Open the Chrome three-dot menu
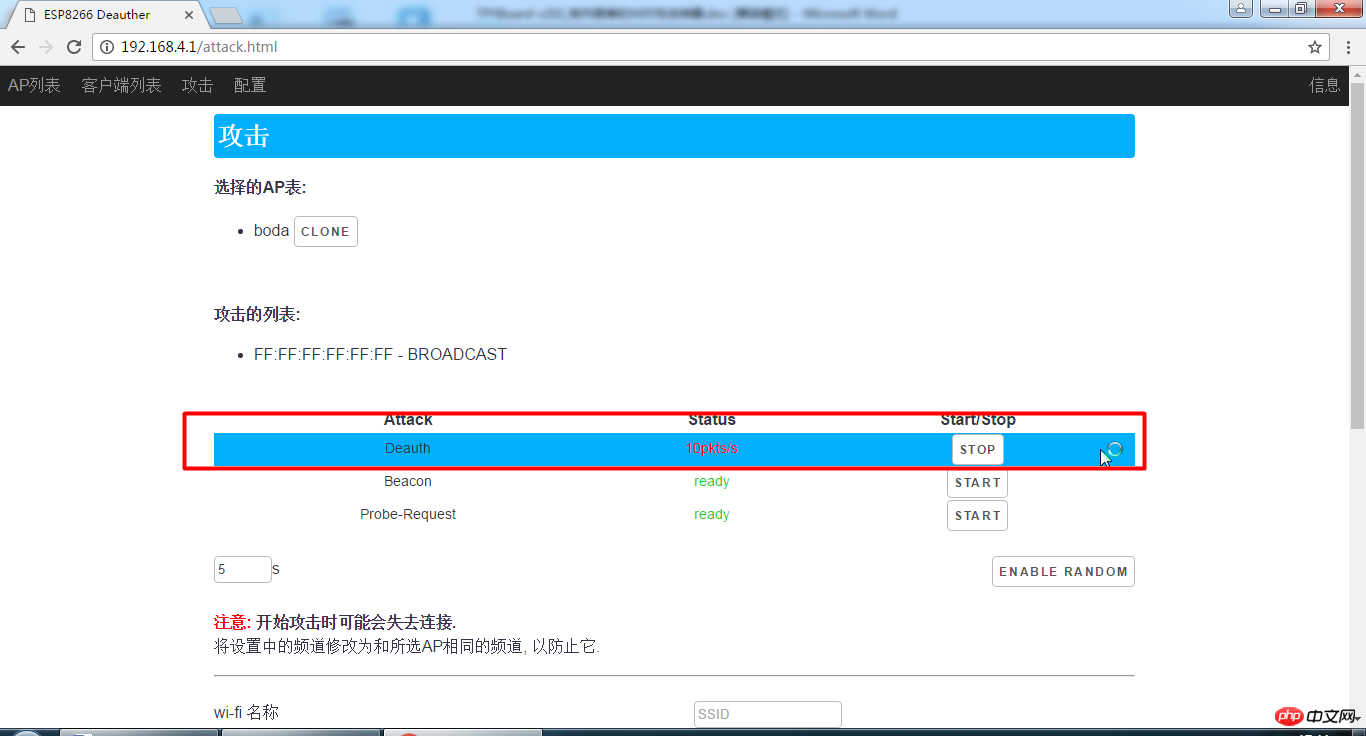This screenshot has height=736, width=1366. point(1347,47)
